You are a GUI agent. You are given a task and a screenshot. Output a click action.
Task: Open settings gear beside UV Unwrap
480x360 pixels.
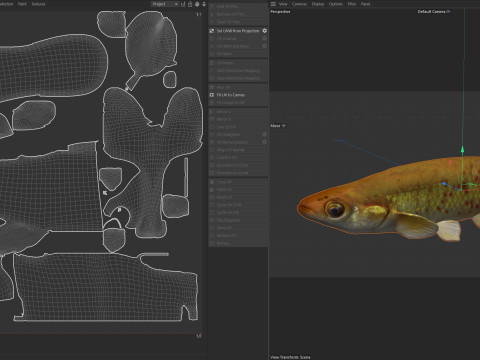[265, 38]
